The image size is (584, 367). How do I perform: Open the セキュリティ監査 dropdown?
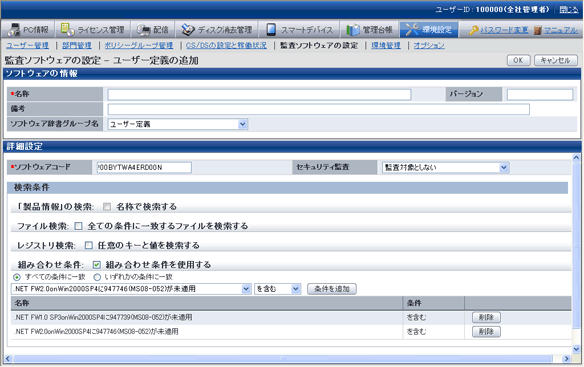445,168
